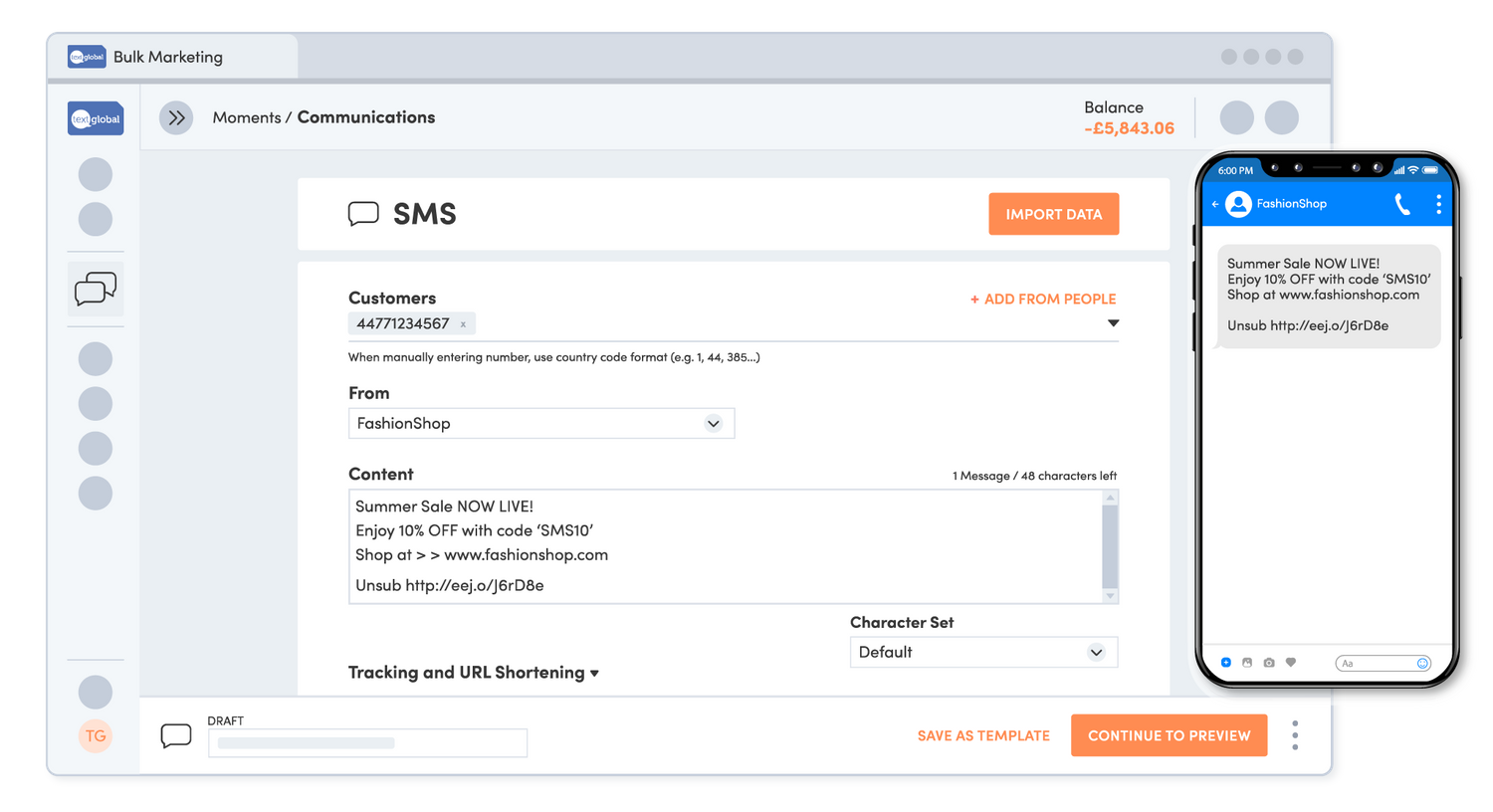Open the three-dot menu on phone header
1493x812 pixels.
pos(1438,204)
